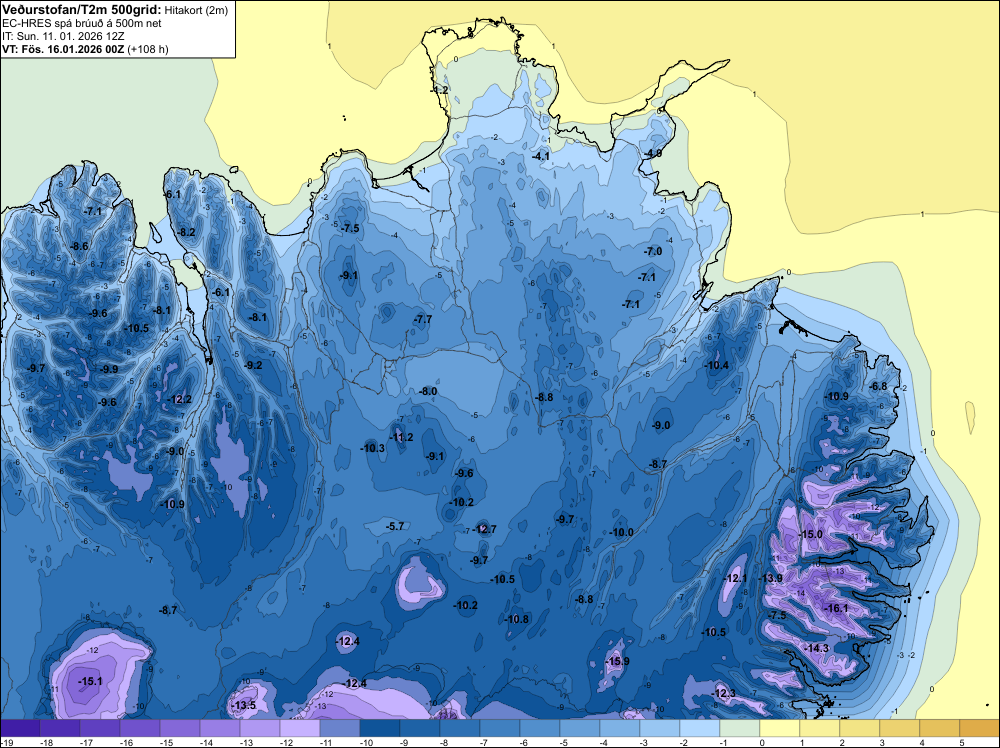Click the 'EC-HRES spá brúuð á 500m net' line
Image resolution: width=1000 pixels, height=748 pixels.
[x=82, y=24]
